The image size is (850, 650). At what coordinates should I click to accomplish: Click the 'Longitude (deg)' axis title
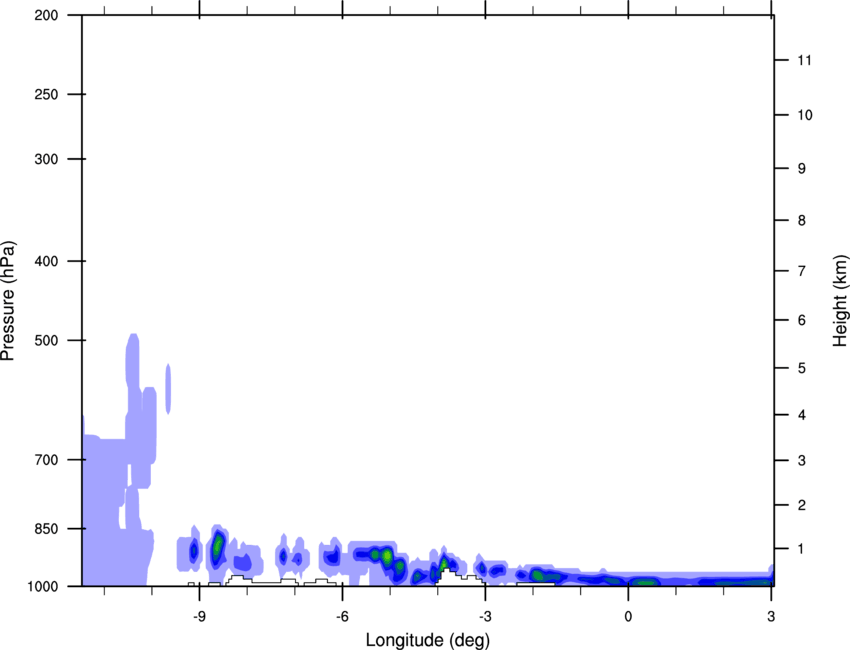click(428, 640)
